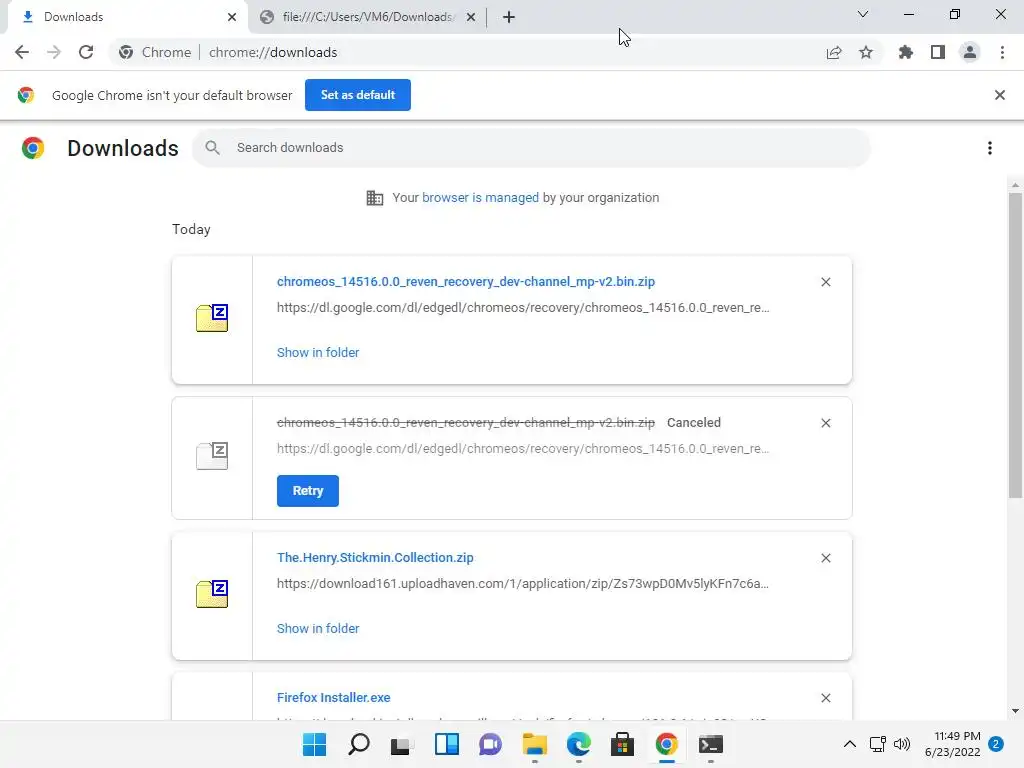The height and width of the screenshot is (768, 1024).
Task: Remove first chromeos zip from the list
Action: tap(825, 282)
